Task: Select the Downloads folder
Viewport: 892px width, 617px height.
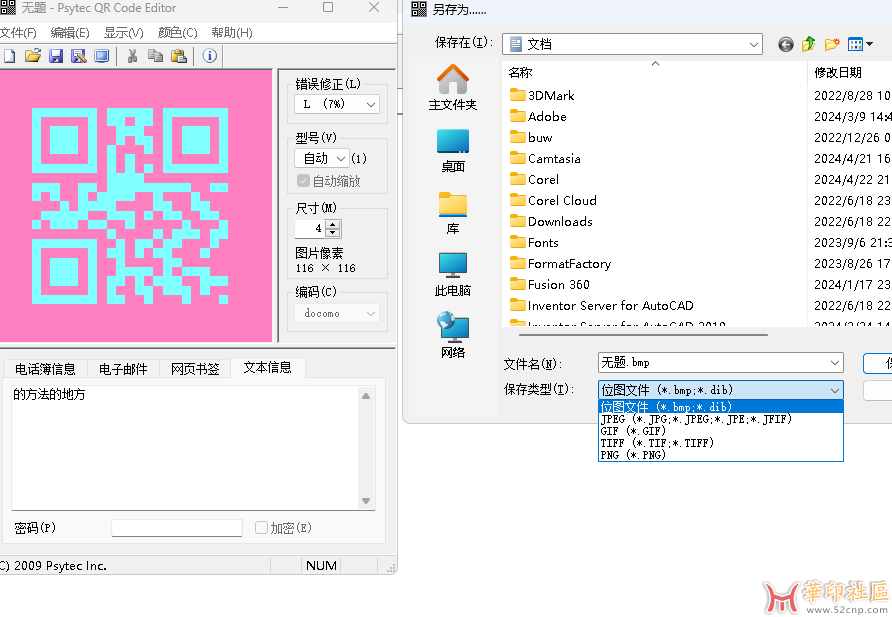Action: point(551,222)
